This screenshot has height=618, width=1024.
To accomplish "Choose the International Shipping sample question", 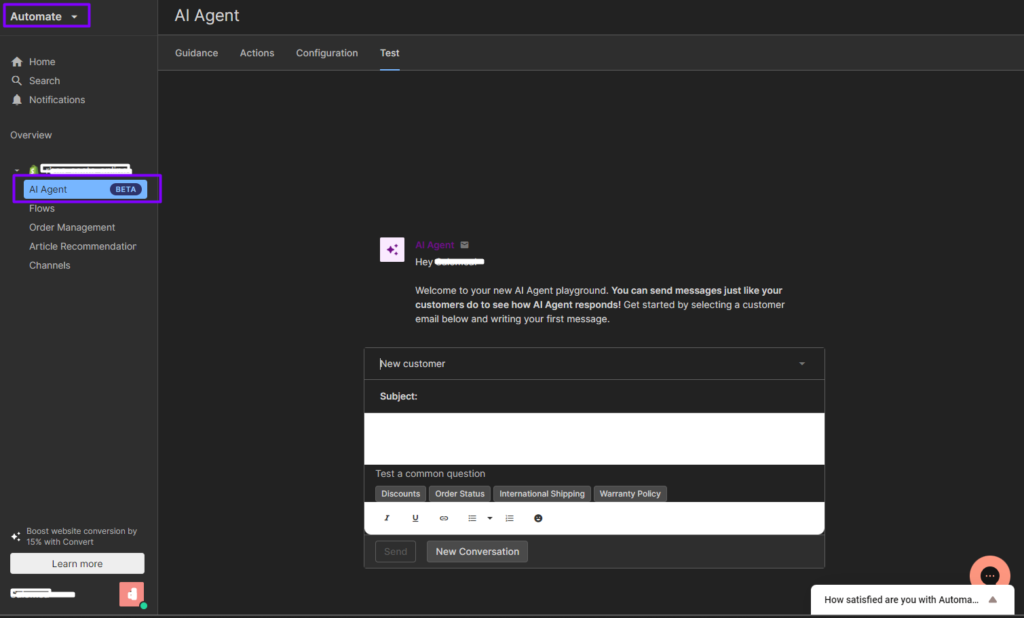I will tap(542, 494).
